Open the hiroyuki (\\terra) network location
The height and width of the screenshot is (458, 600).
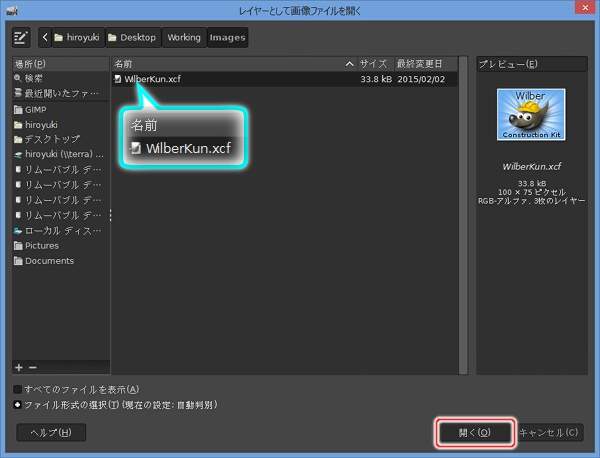[x=60, y=154]
